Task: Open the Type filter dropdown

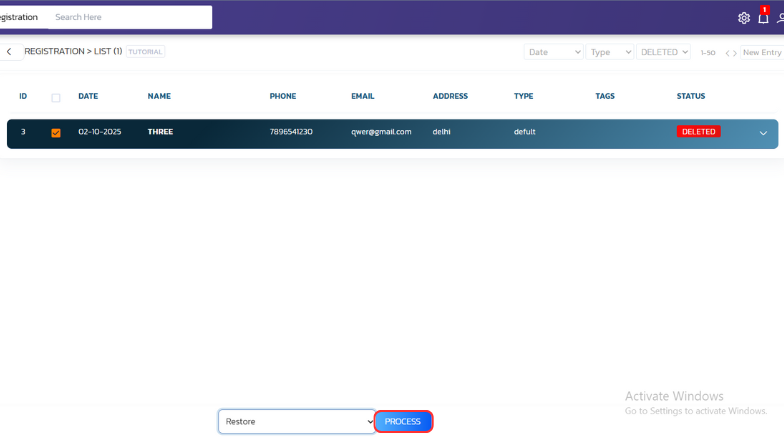Action: (610, 52)
